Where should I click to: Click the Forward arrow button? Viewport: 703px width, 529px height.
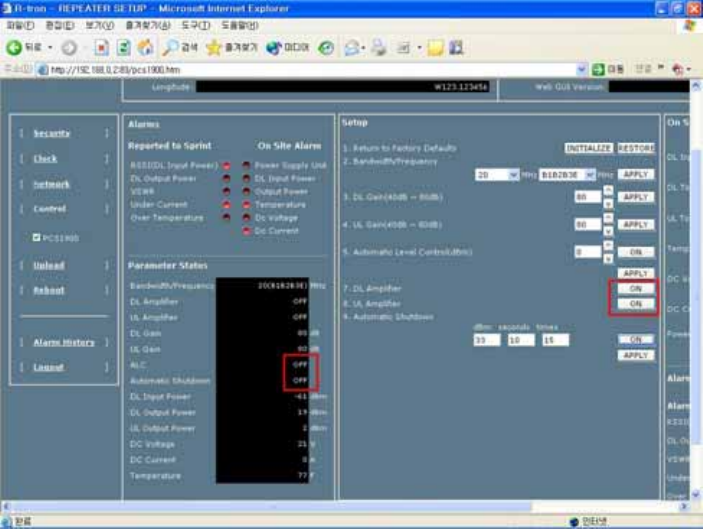(x=69, y=48)
